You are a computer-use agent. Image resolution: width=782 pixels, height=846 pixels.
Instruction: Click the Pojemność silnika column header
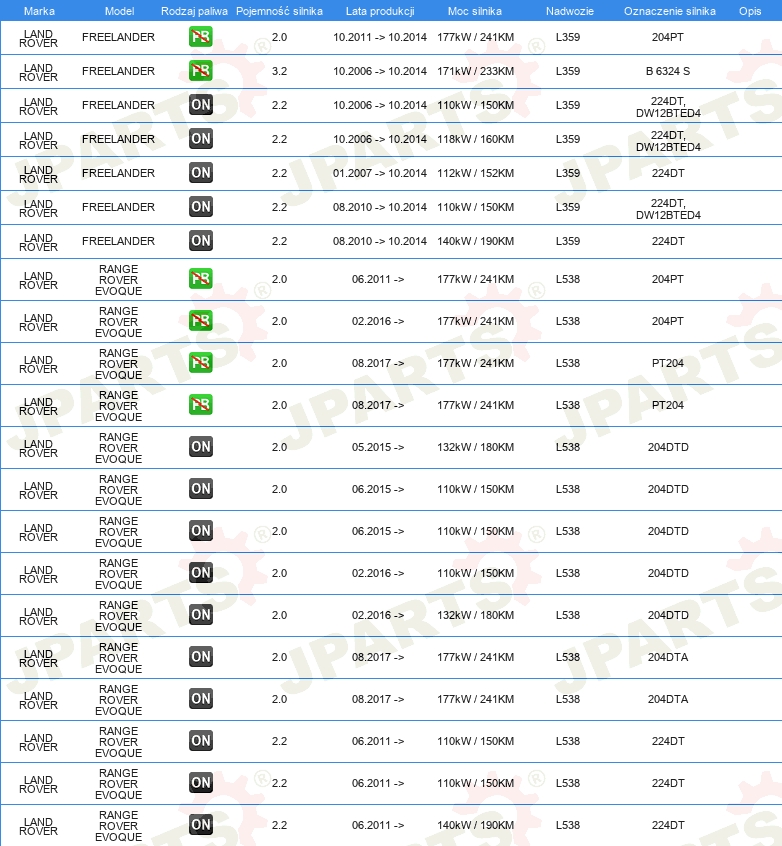279,11
